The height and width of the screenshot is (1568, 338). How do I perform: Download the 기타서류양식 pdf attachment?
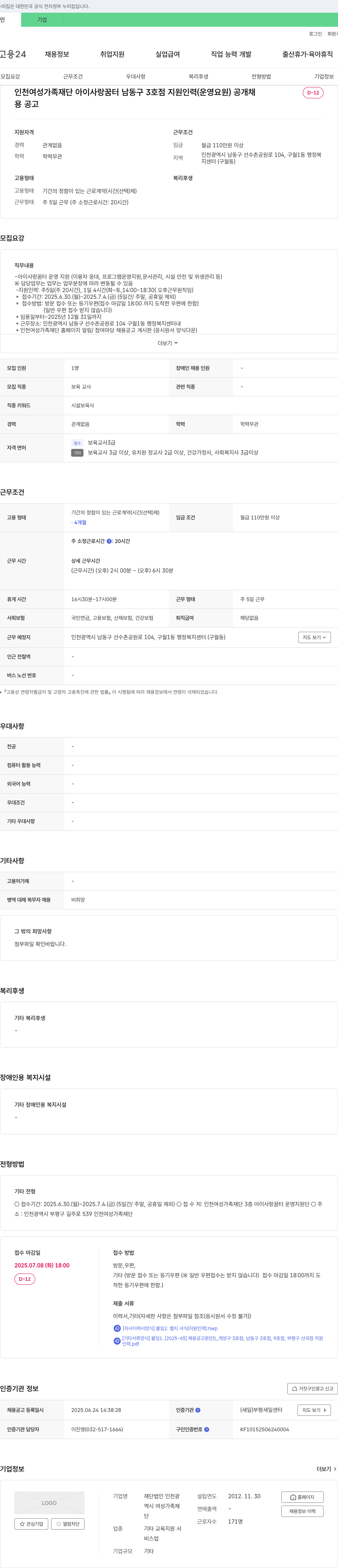(223, 1341)
